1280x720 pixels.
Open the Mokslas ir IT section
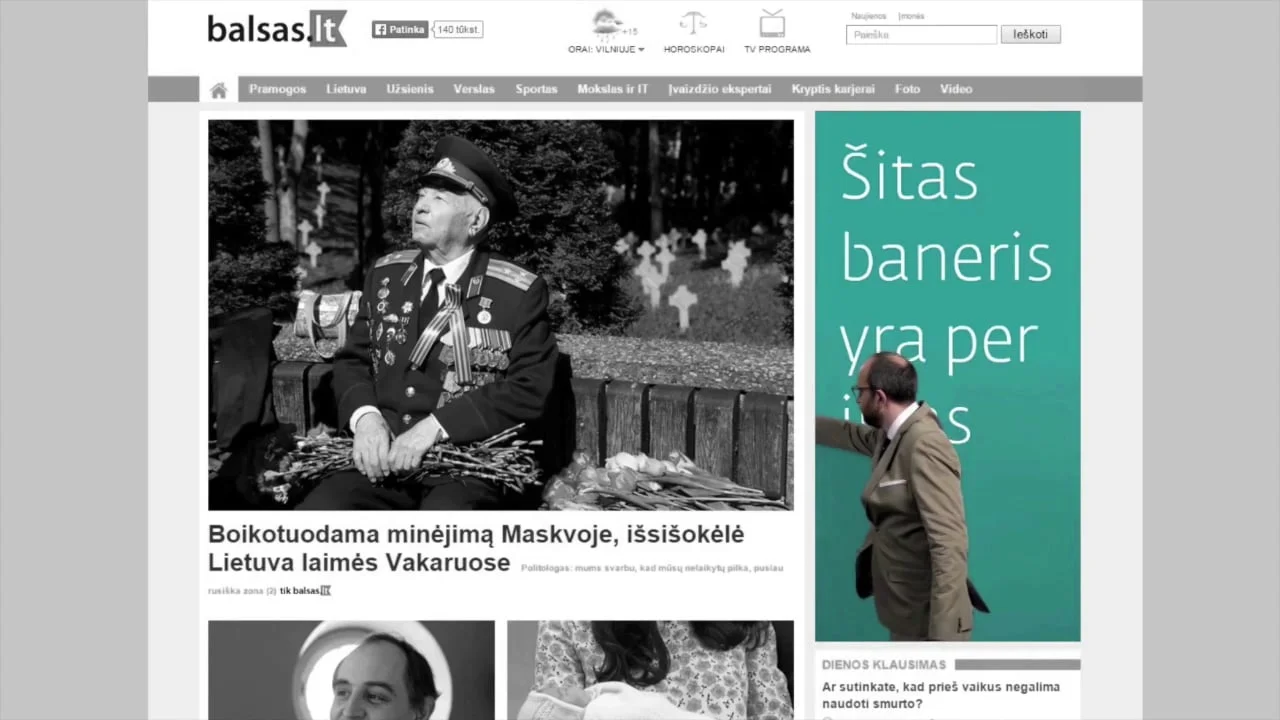612,89
